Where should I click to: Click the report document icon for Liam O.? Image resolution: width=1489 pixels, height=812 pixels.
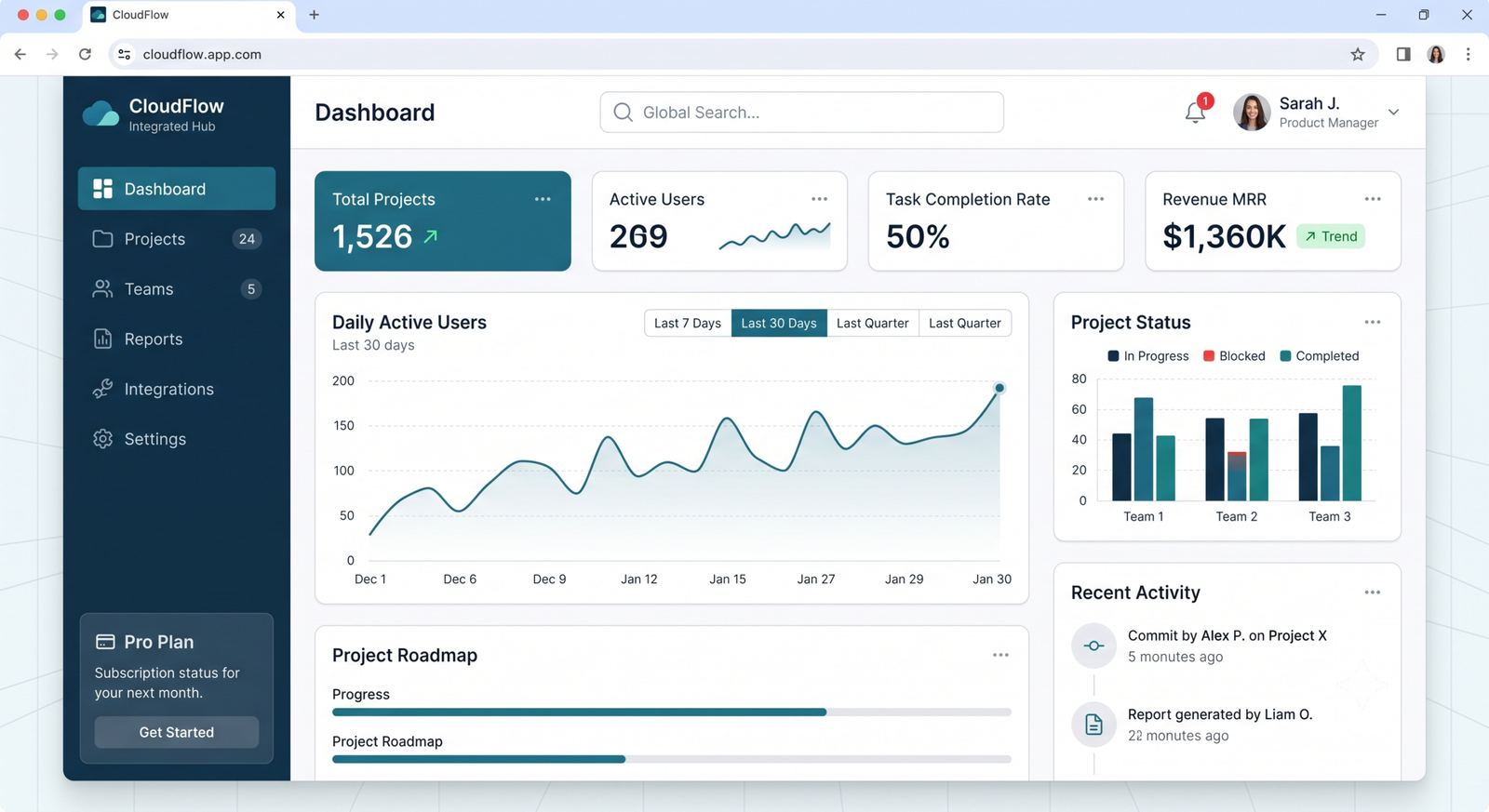click(x=1093, y=725)
